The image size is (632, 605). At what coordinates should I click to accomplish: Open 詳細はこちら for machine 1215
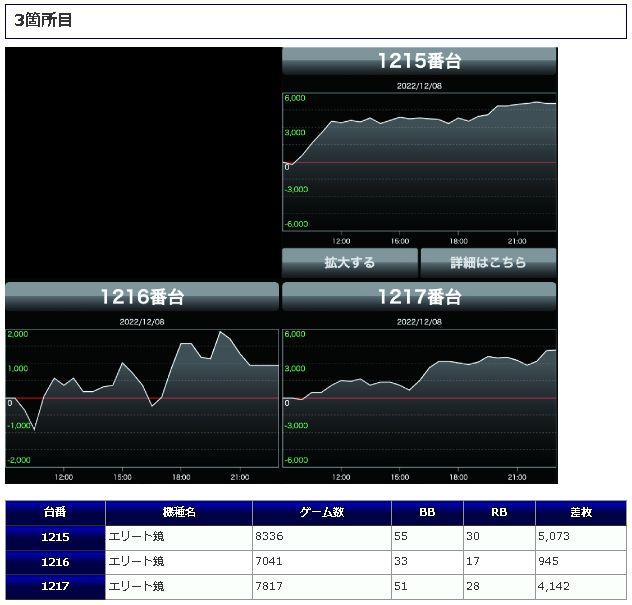(x=489, y=262)
